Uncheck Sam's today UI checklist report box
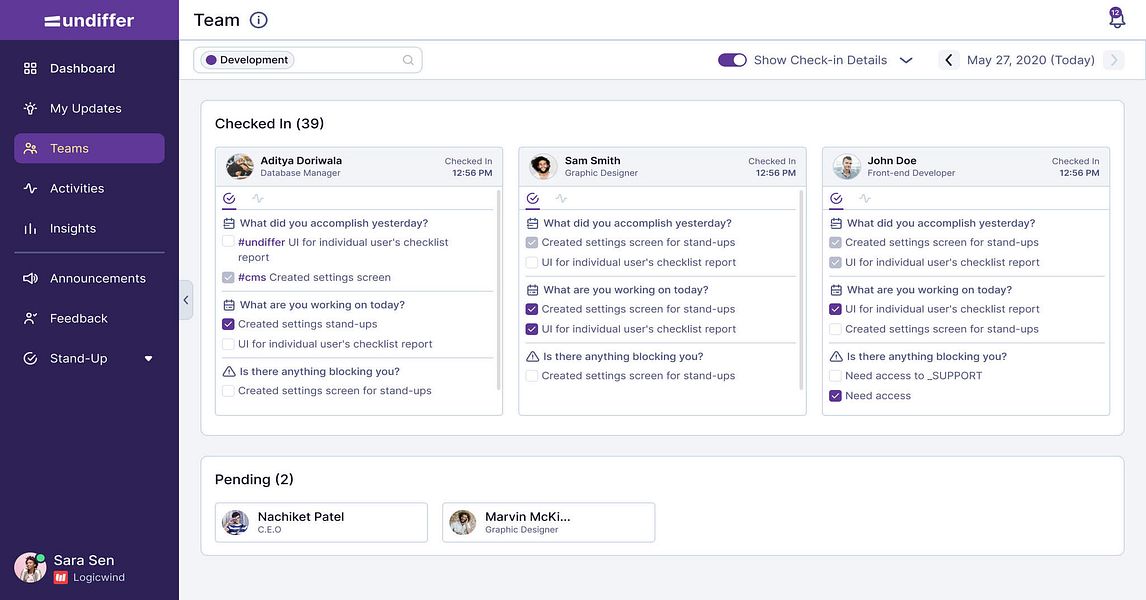Viewport: 1146px width, 600px height. tap(531, 329)
